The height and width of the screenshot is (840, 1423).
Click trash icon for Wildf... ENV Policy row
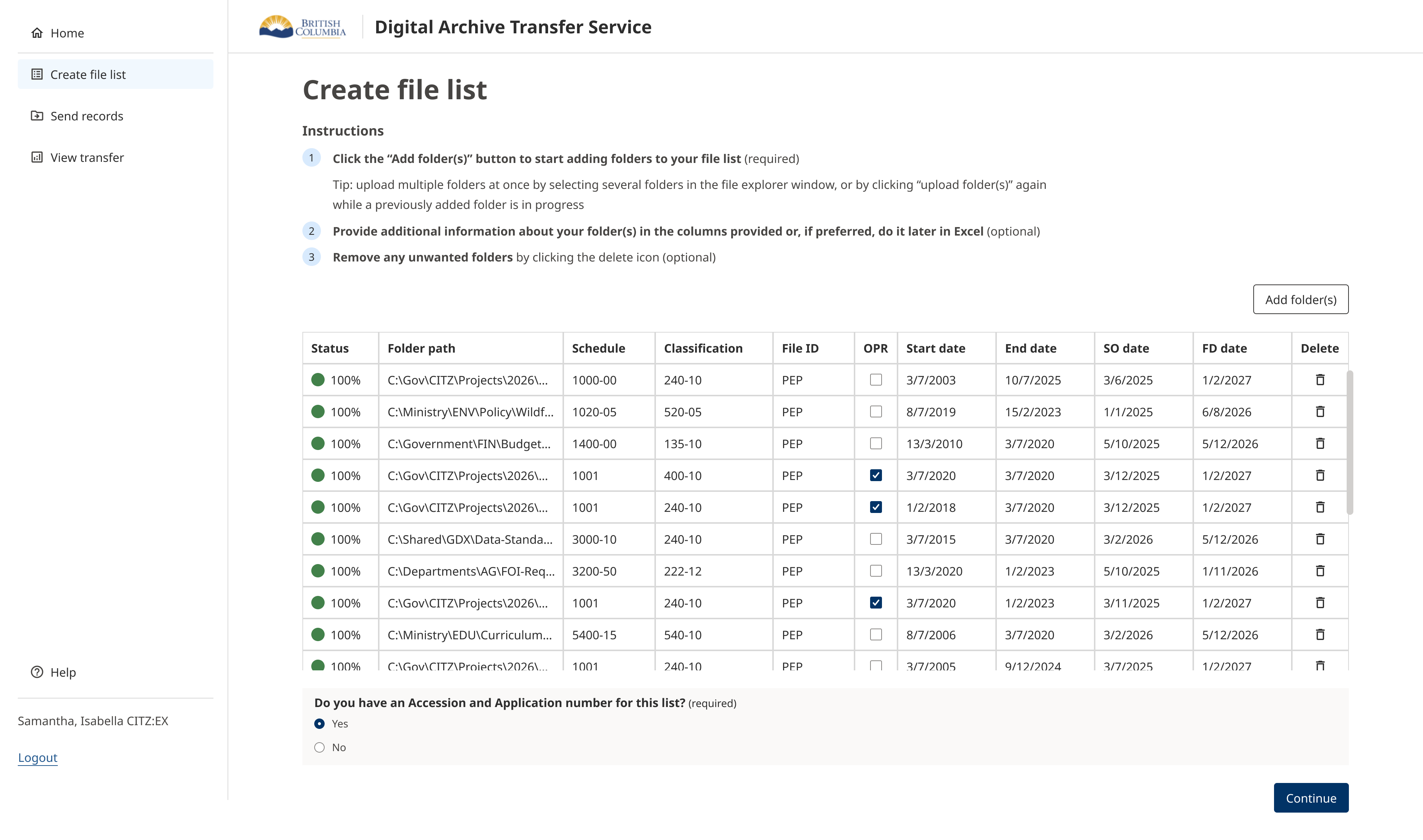click(x=1319, y=411)
